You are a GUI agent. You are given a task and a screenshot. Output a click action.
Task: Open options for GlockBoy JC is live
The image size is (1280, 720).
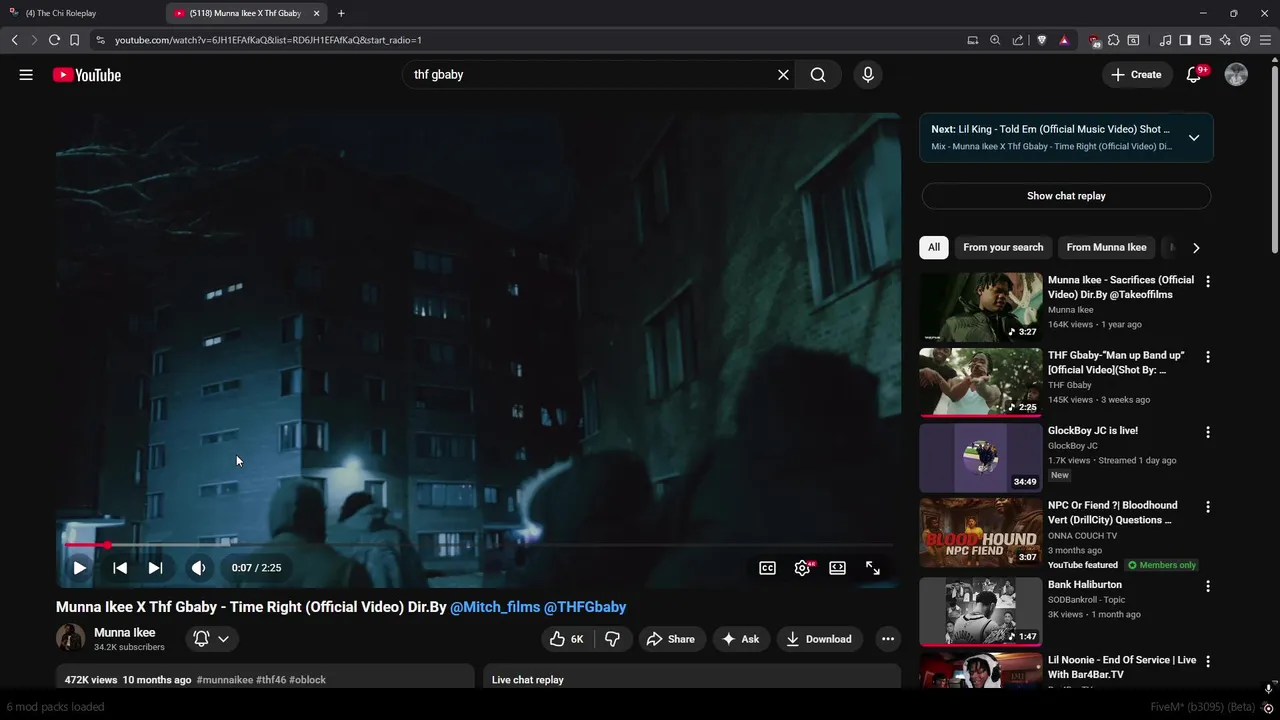1208,432
